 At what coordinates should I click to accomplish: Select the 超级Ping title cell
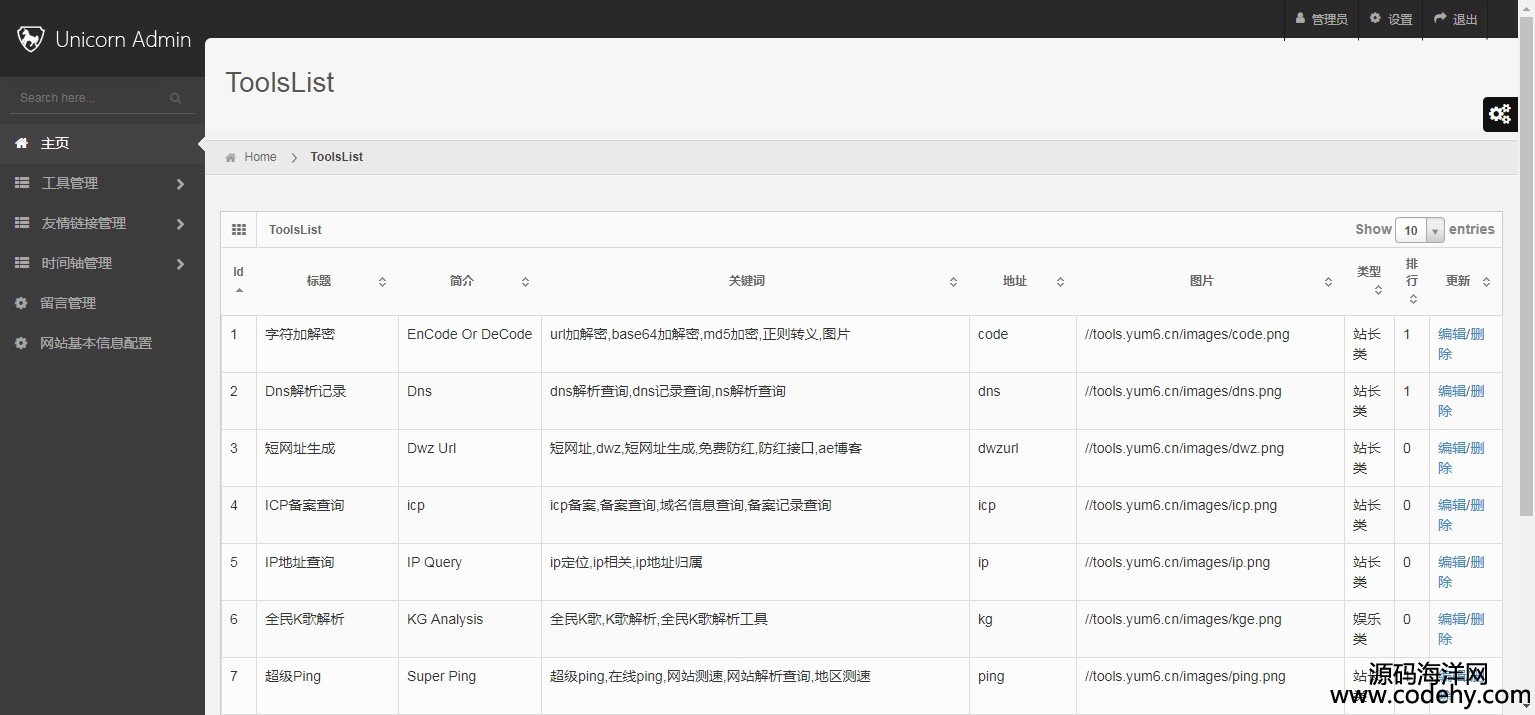[327, 686]
